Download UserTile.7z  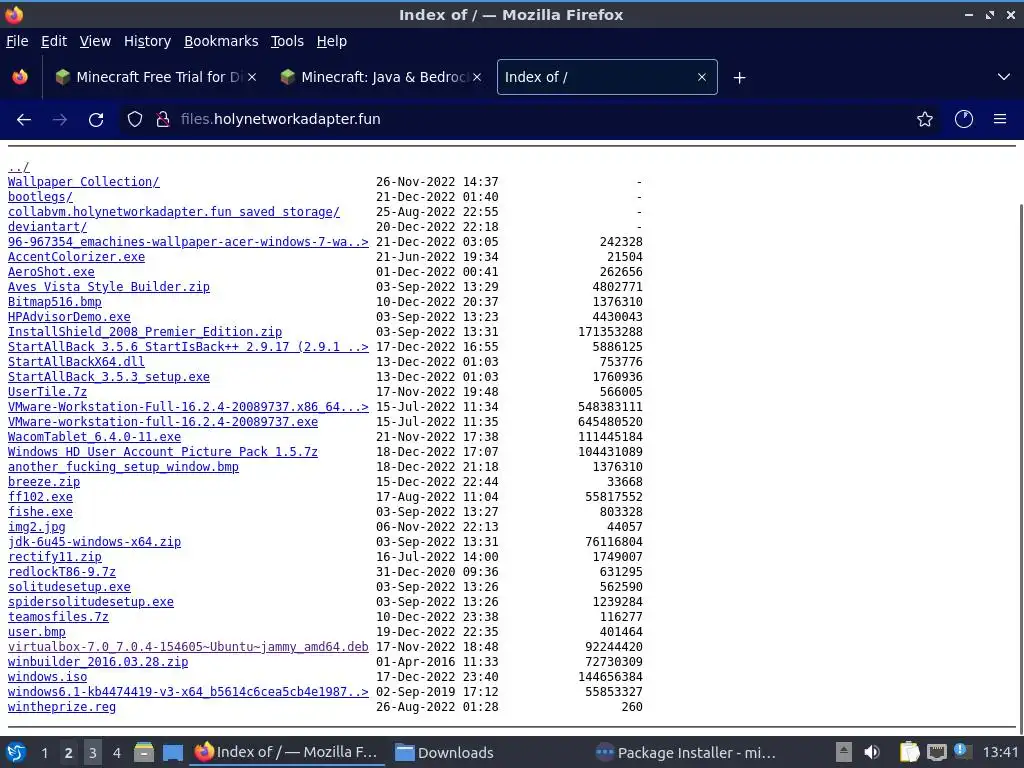tap(47, 392)
